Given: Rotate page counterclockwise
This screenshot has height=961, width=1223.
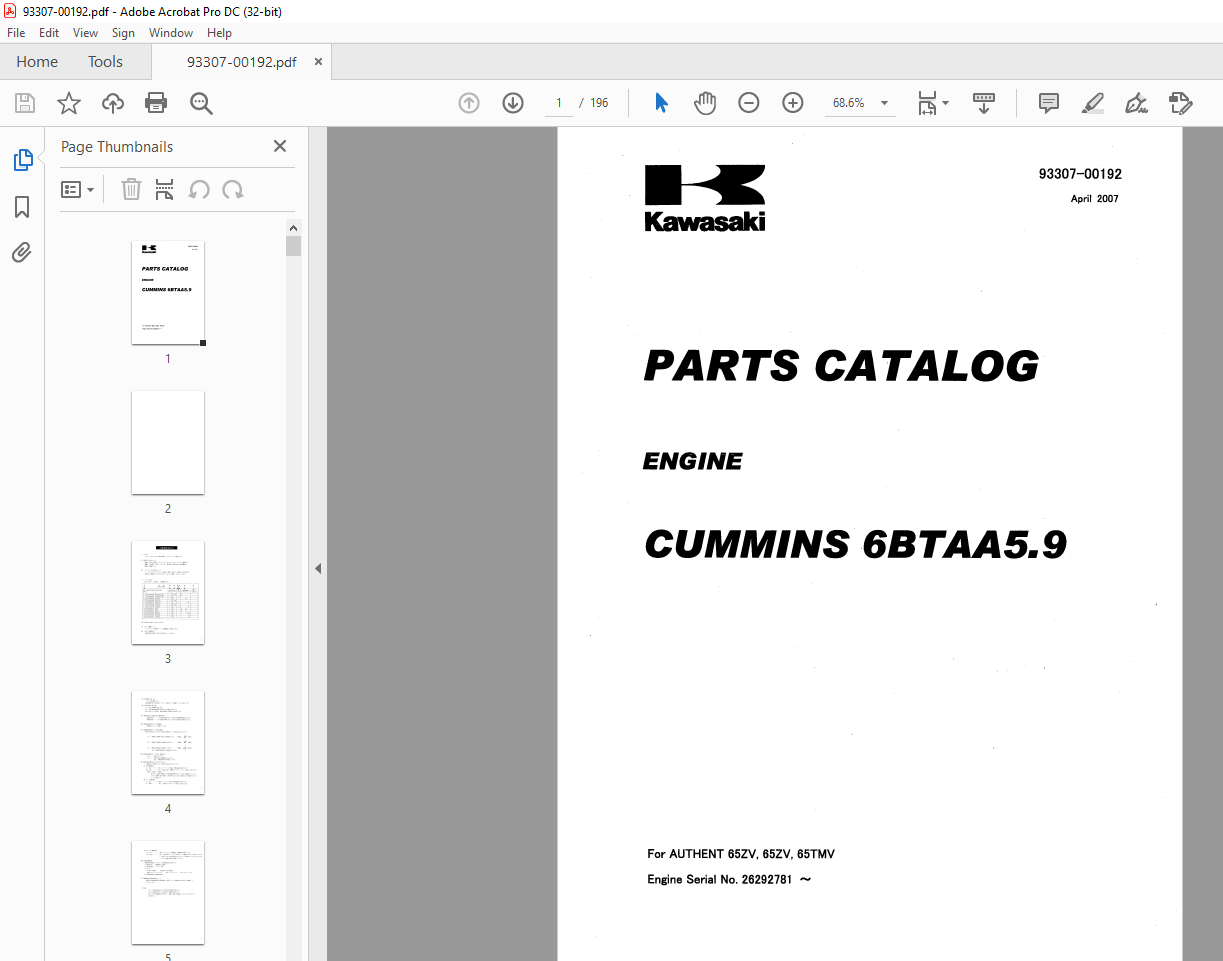Looking at the screenshot, I should click(199, 189).
